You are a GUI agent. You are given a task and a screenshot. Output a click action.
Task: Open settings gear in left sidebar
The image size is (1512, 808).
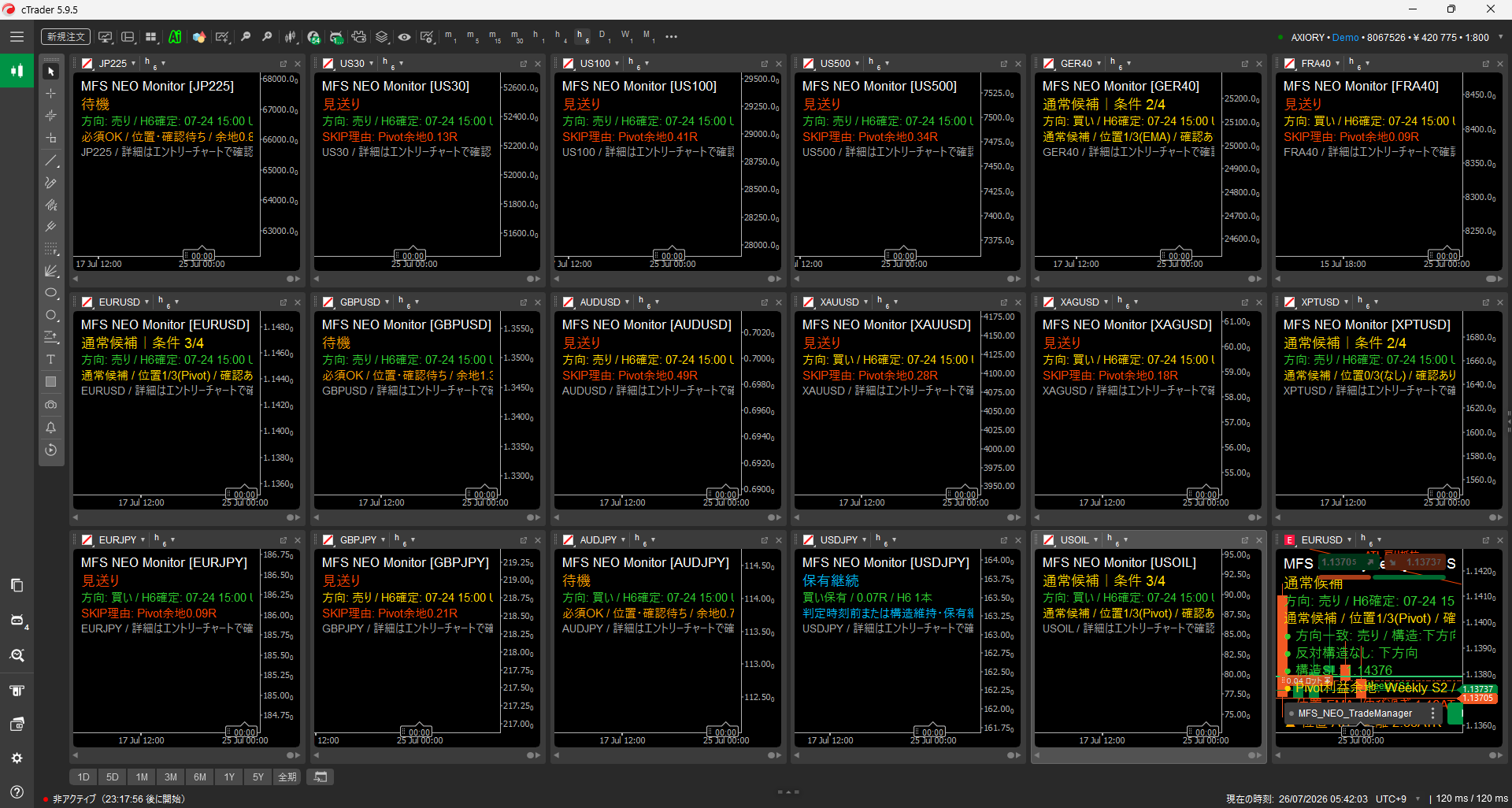click(x=17, y=758)
